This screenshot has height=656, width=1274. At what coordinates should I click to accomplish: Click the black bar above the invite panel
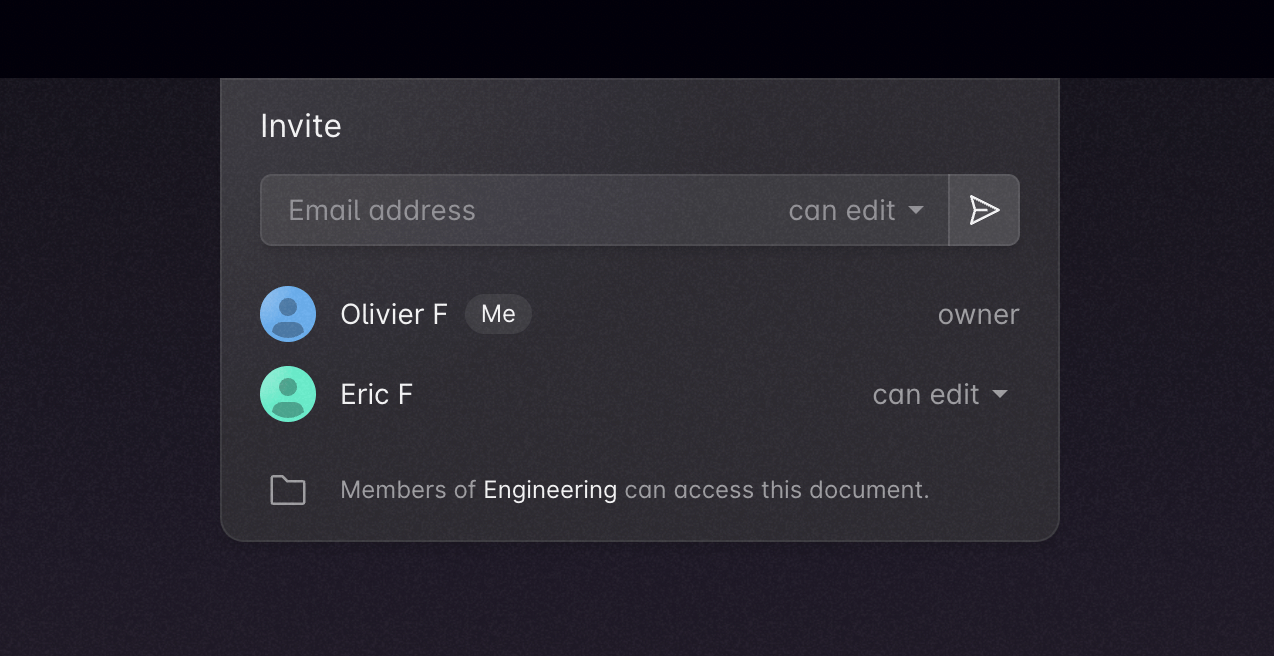(x=637, y=38)
